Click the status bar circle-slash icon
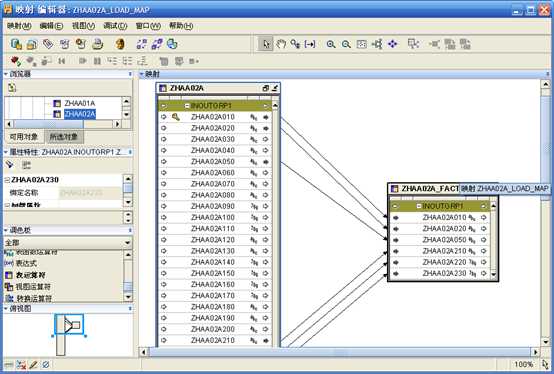 pos(46,364)
